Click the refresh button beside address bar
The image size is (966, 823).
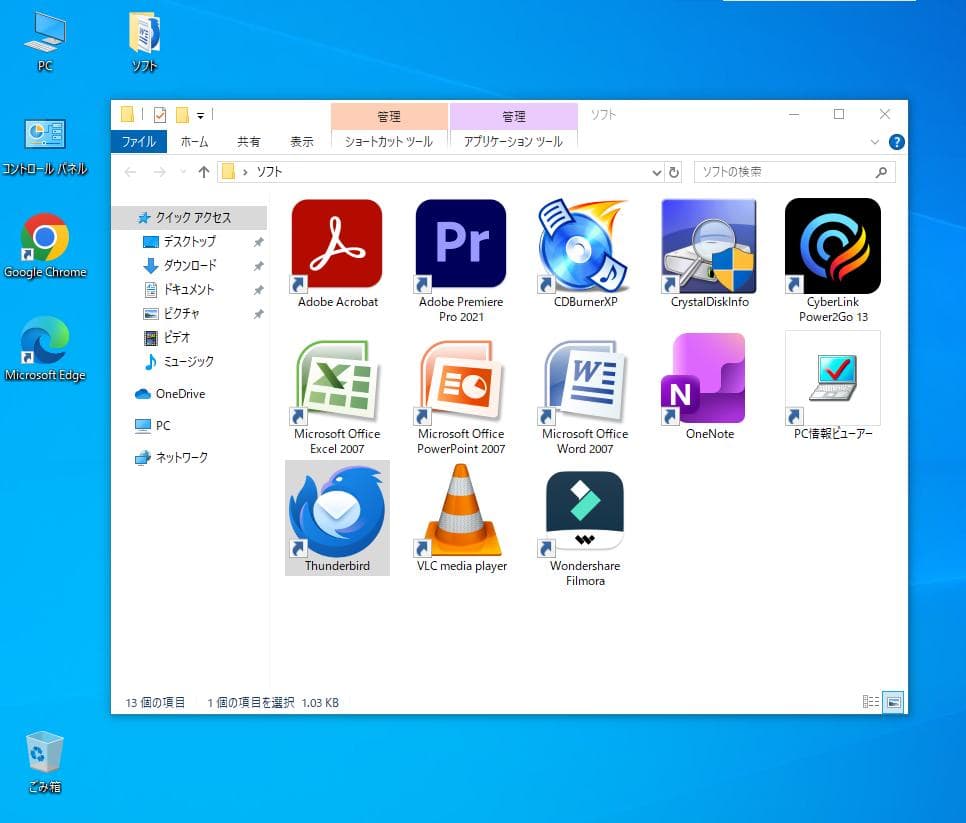point(674,172)
